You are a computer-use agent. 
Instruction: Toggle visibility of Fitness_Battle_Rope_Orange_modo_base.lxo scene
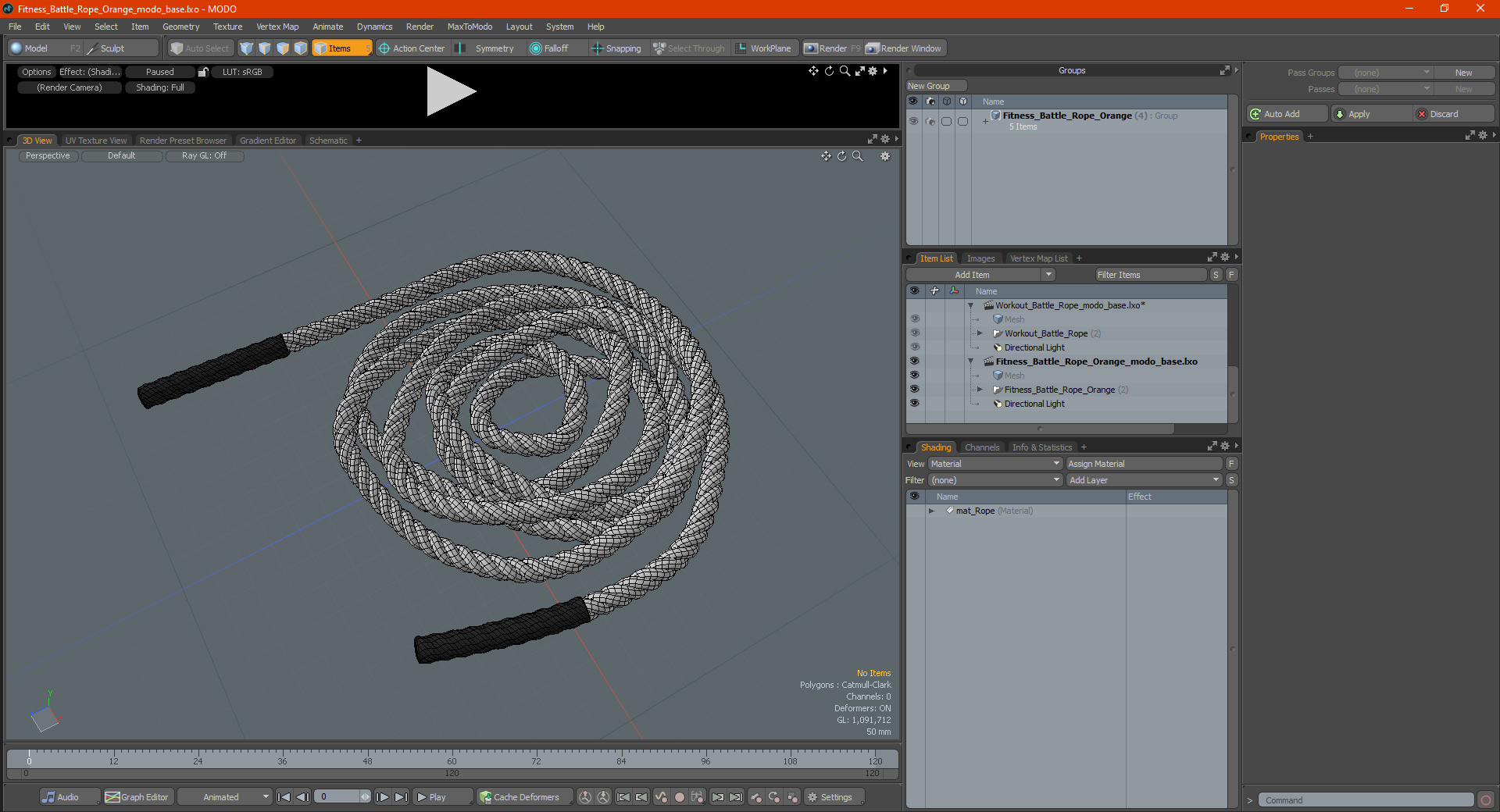click(914, 361)
